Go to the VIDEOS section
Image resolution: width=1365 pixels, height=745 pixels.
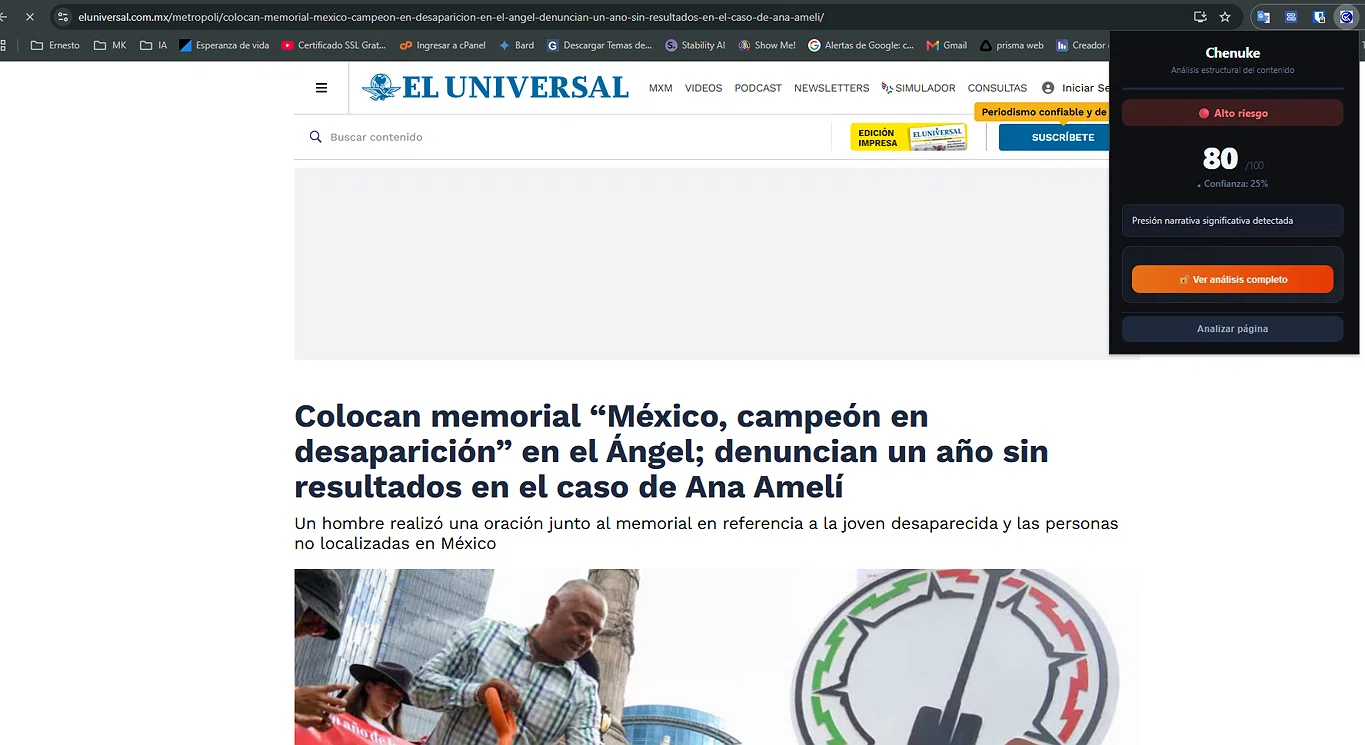(x=703, y=88)
